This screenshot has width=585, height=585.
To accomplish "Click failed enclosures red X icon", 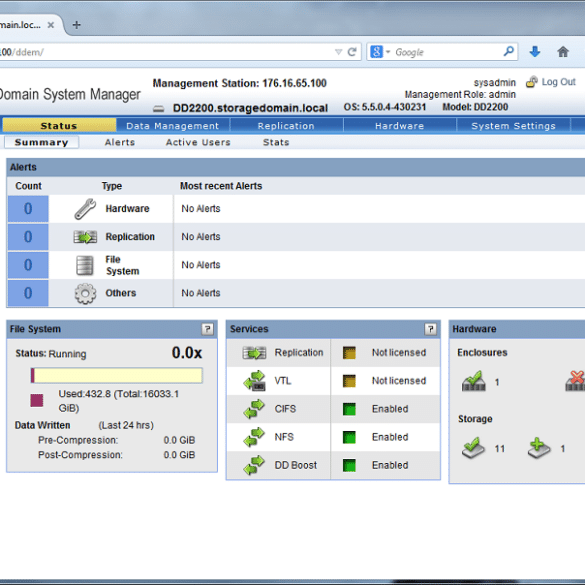I will click(575, 381).
